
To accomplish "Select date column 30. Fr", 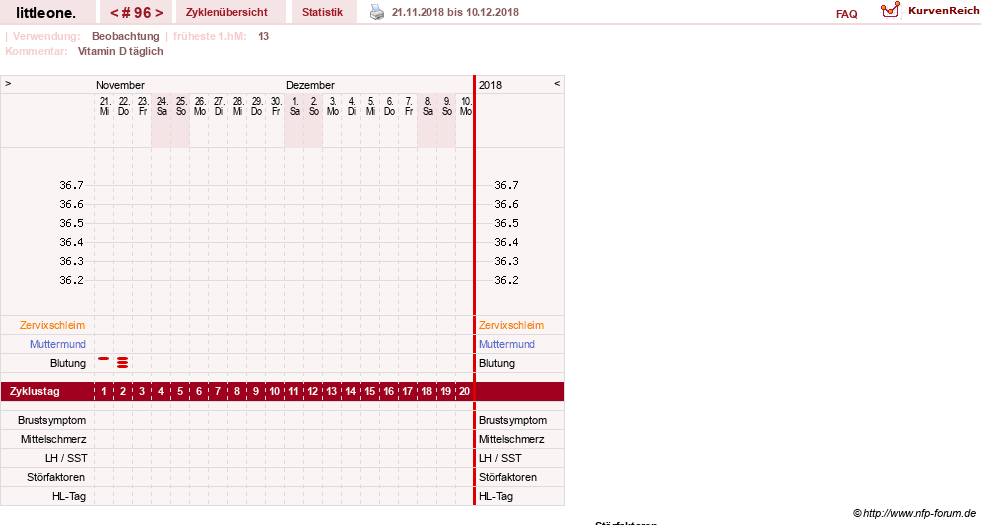I will 276,106.
